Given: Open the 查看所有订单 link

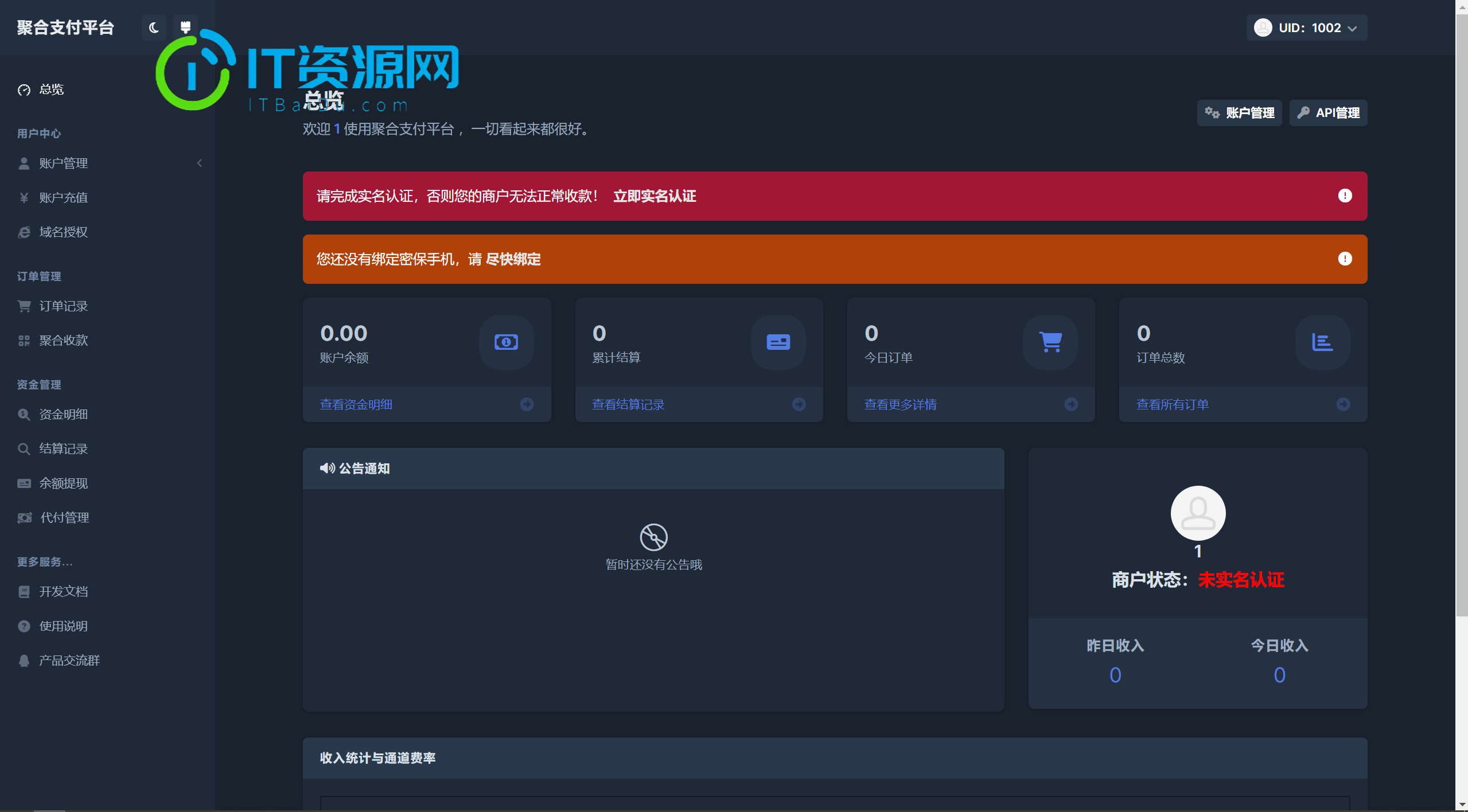Looking at the screenshot, I should [1173, 405].
